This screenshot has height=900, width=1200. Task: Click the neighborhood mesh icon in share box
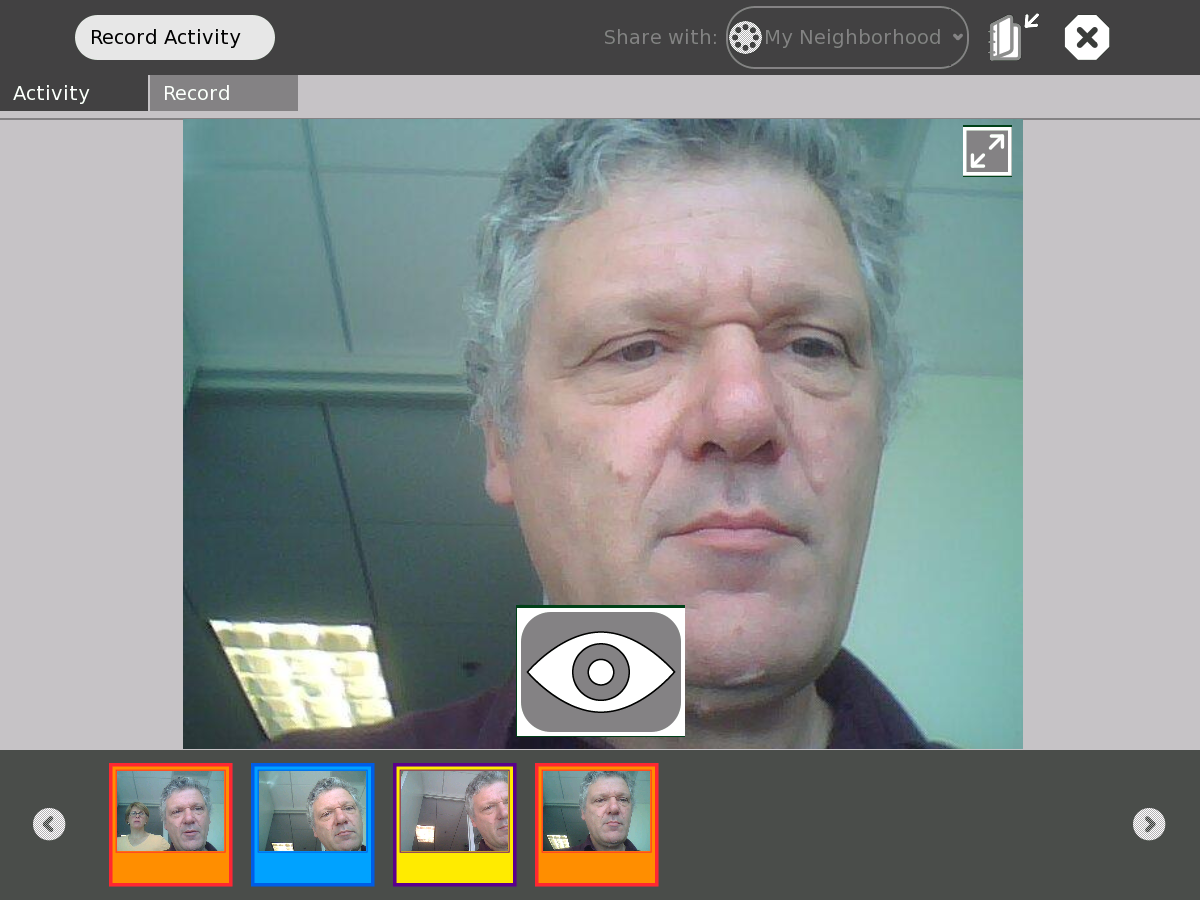pyautogui.click(x=745, y=38)
